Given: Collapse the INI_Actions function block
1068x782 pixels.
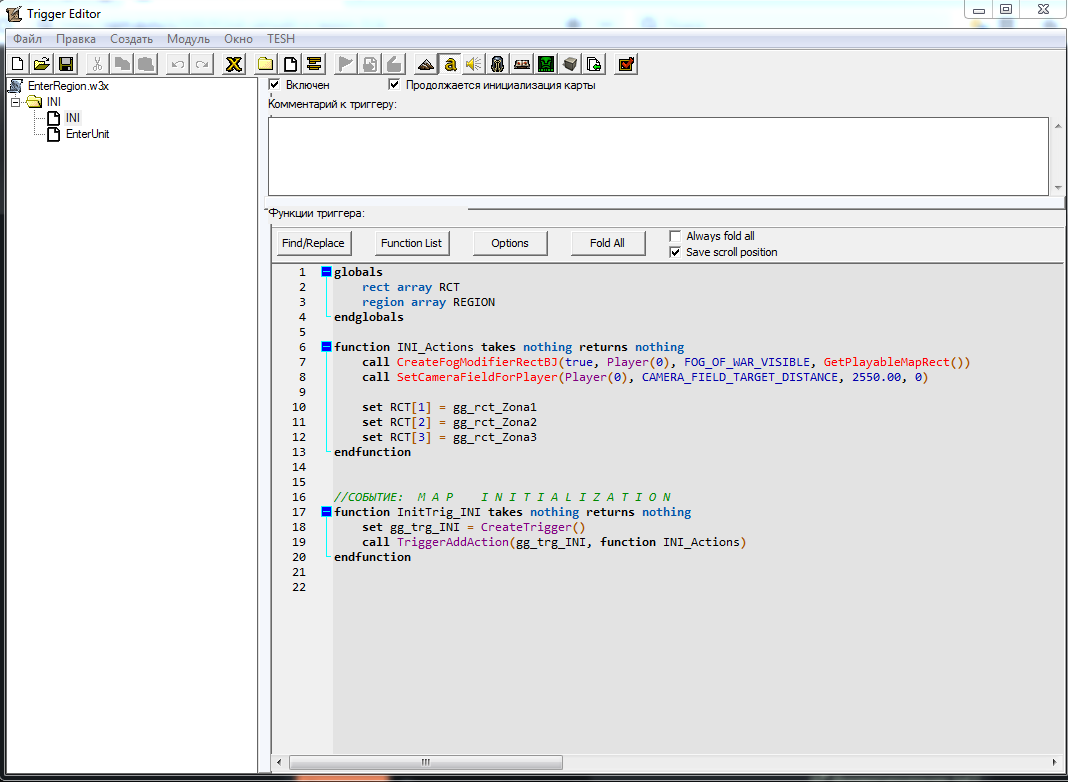Looking at the screenshot, I should (x=326, y=347).
